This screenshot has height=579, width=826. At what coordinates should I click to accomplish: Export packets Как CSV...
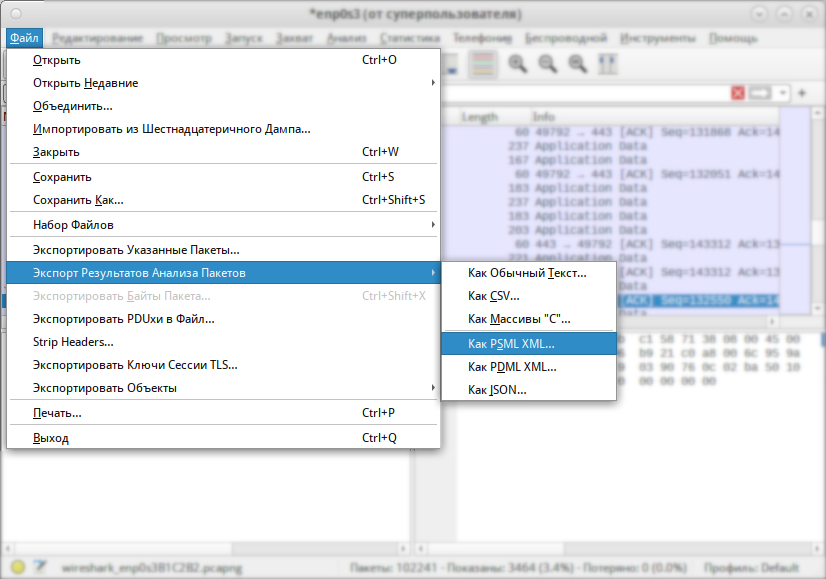pos(529,296)
